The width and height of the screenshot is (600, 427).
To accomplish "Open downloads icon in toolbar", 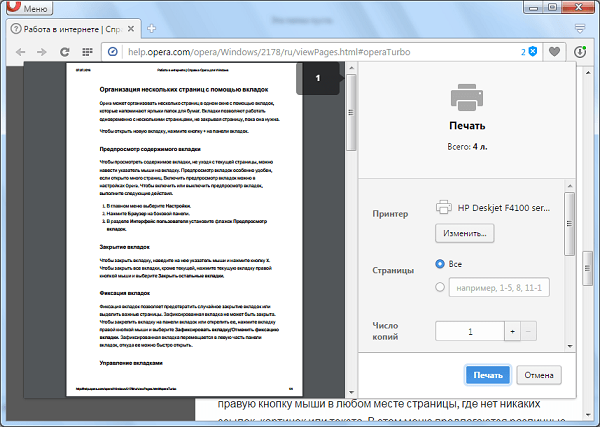I will tap(580, 52).
